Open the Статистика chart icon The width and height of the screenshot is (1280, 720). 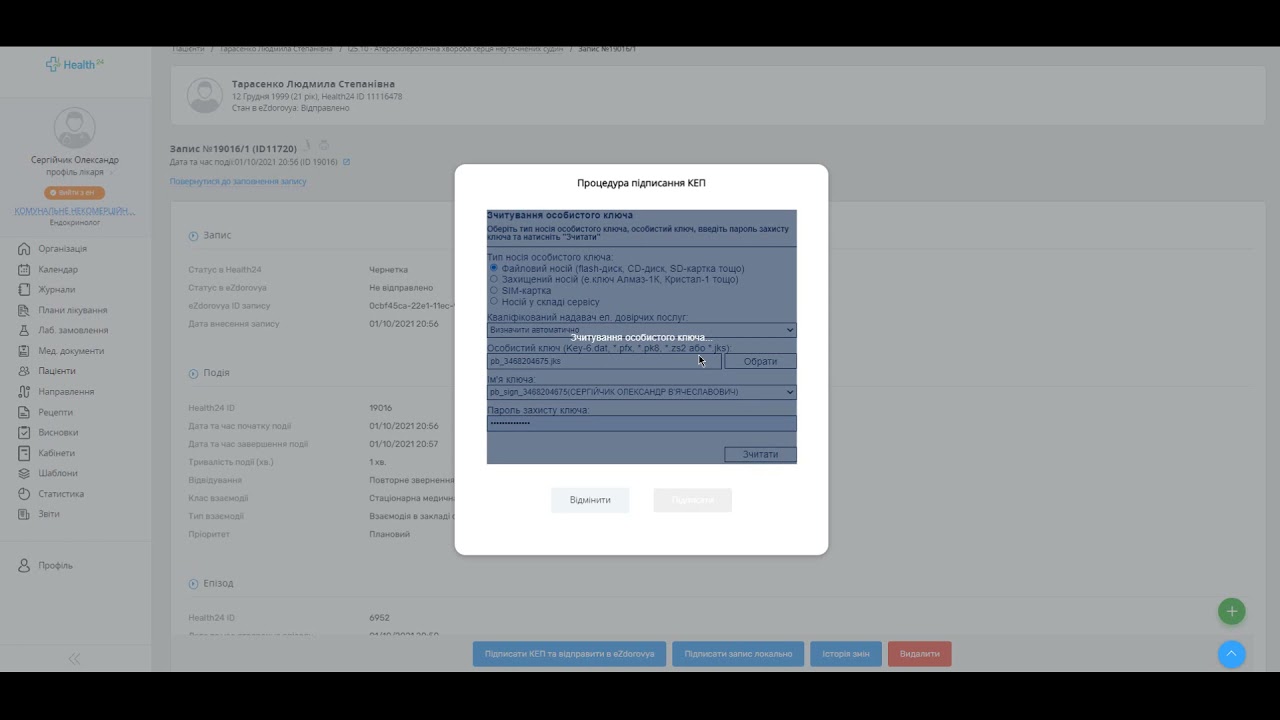point(24,494)
